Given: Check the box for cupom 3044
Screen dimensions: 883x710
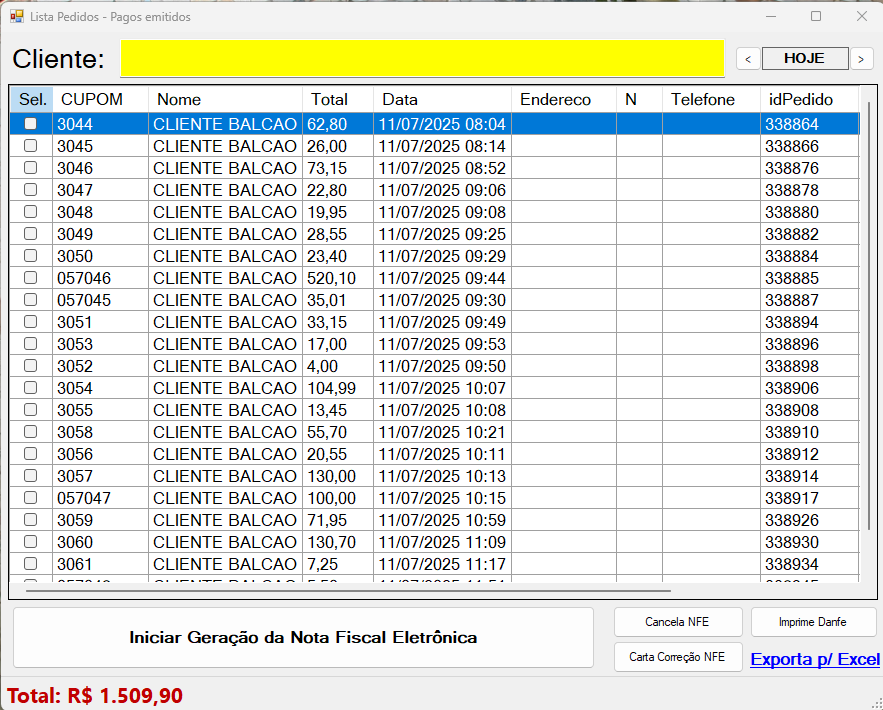Looking at the screenshot, I should click(x=31, y=124).
